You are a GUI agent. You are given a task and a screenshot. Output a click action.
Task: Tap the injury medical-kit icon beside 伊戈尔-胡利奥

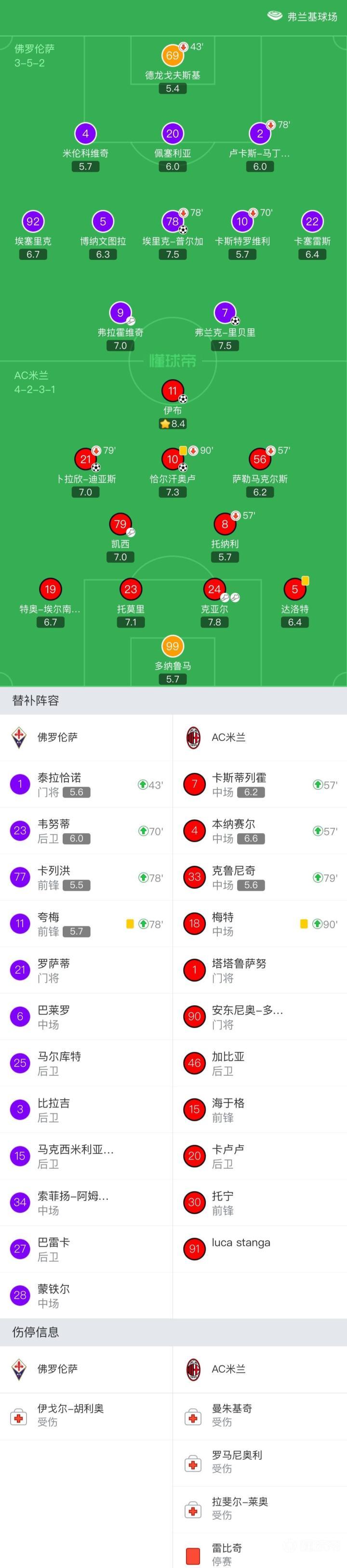[19, 1417]
